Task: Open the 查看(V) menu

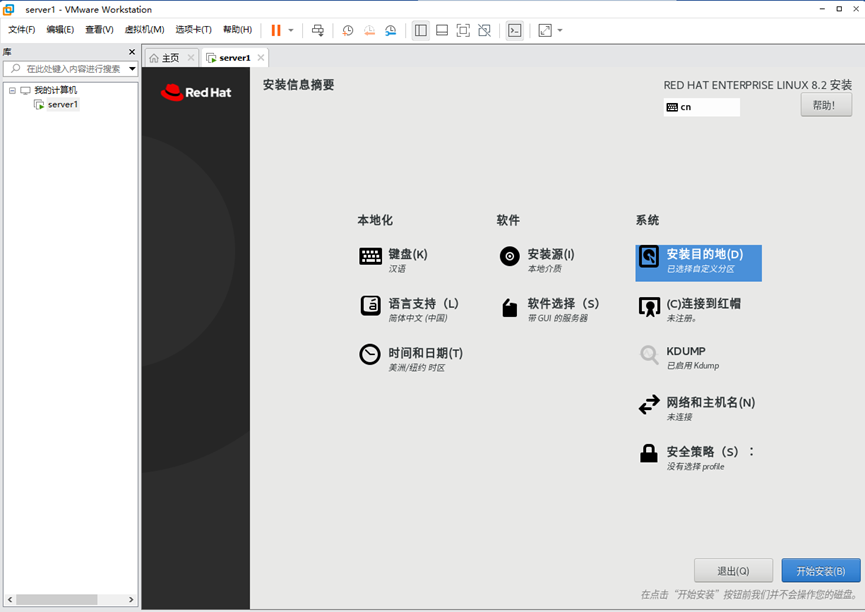Action: (99, 30)
